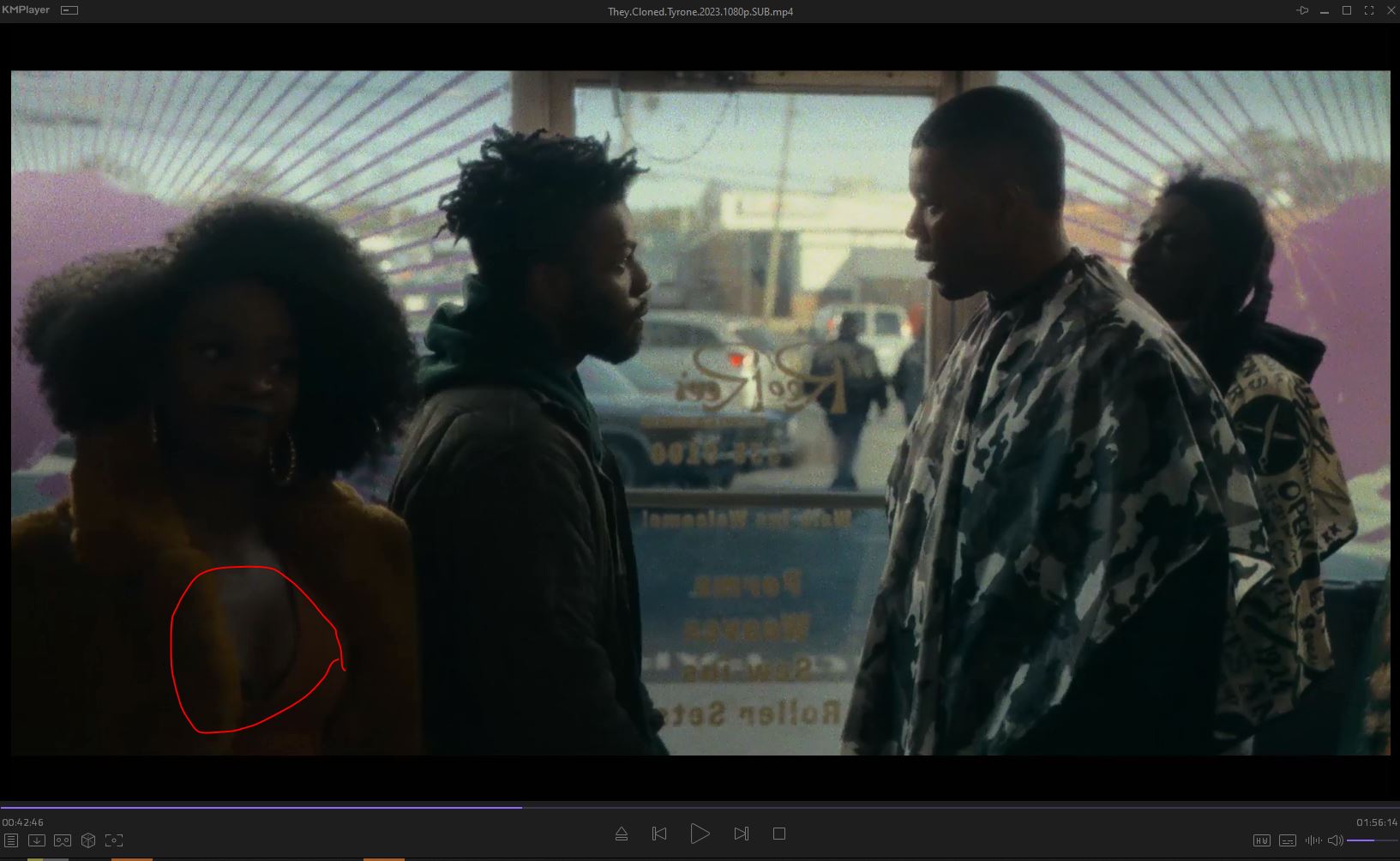Open a file with the eject icon
The image size is (1400, 861).
click(622, 834)
